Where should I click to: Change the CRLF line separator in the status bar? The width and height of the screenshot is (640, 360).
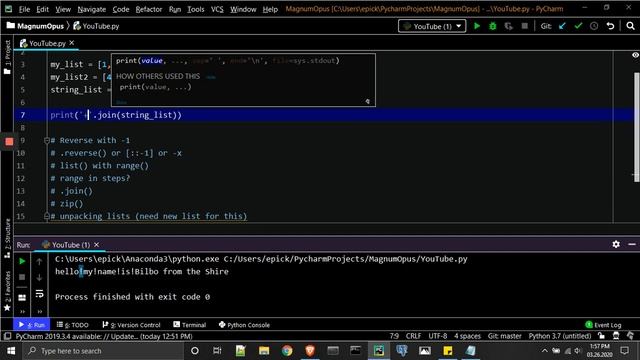click(413, 336)
